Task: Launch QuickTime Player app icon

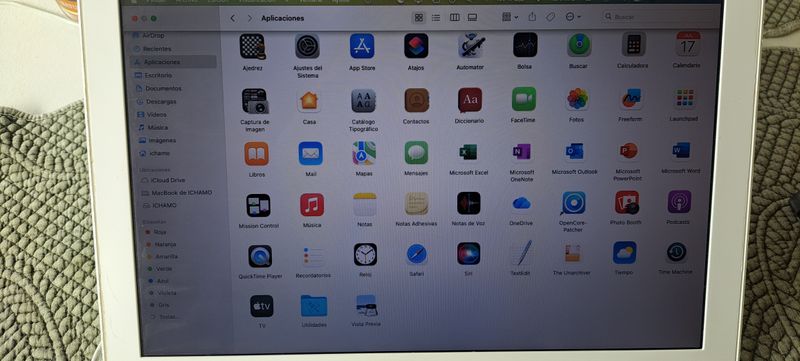Action: [x=260, y=256]
